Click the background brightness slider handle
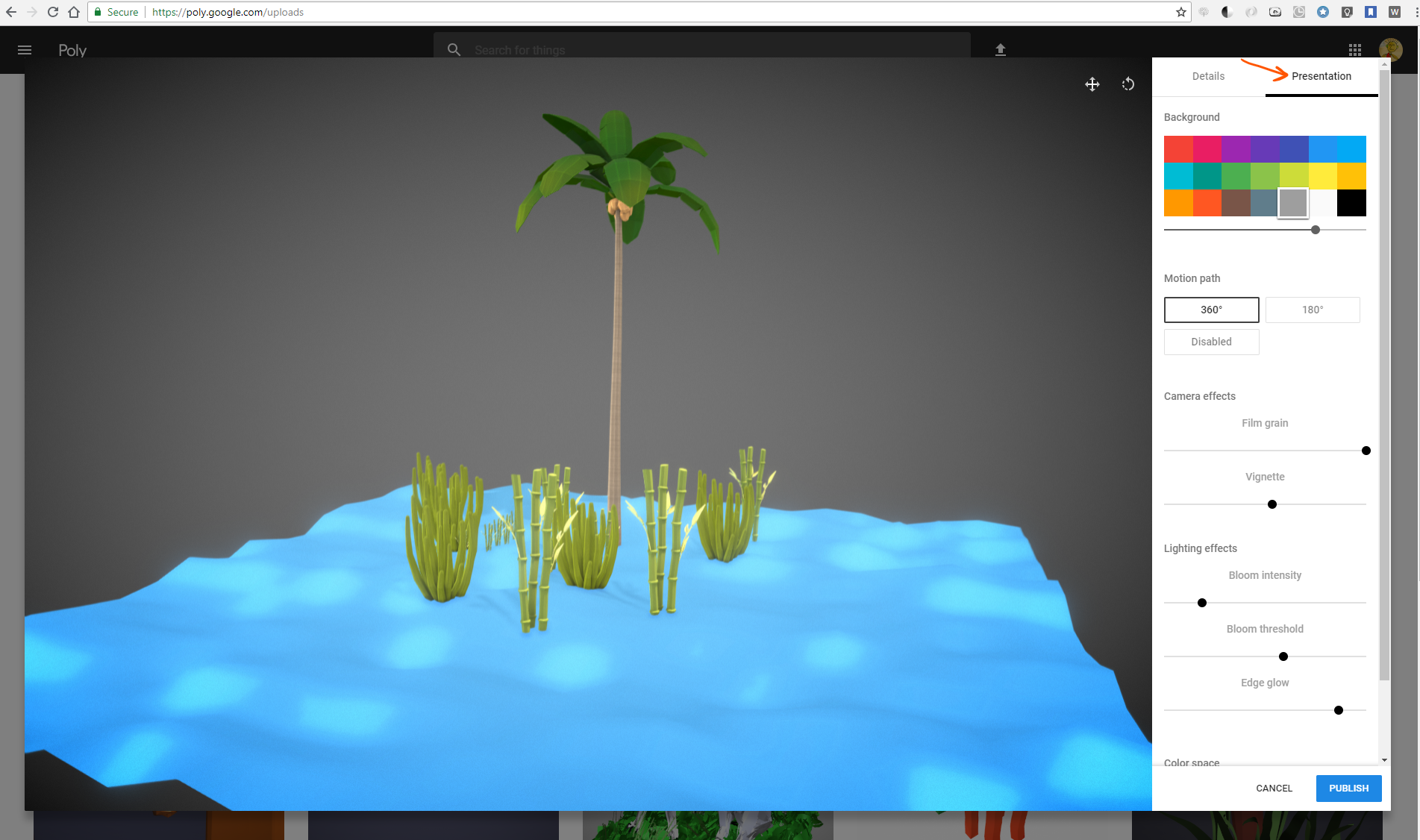Image resolution: width=1420 pixels, height=840 pixels. (x=1316, y=230)
